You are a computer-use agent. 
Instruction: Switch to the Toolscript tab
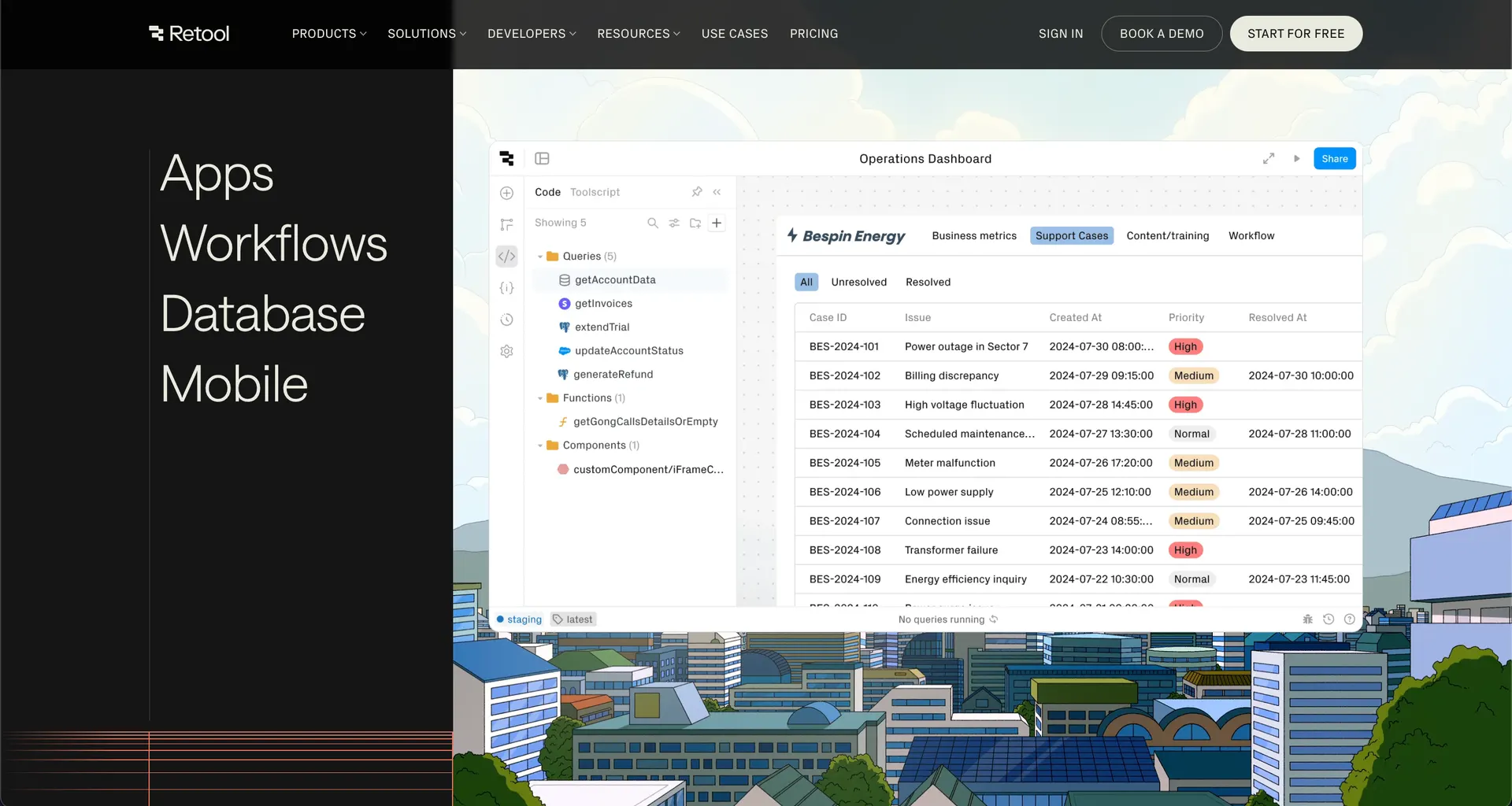click(595, 192)
